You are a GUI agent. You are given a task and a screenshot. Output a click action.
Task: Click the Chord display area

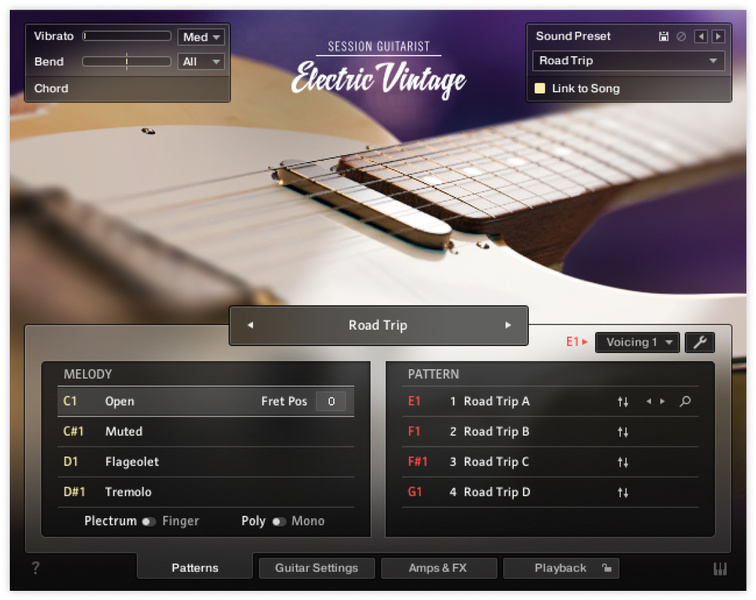[x=127, y=89]
